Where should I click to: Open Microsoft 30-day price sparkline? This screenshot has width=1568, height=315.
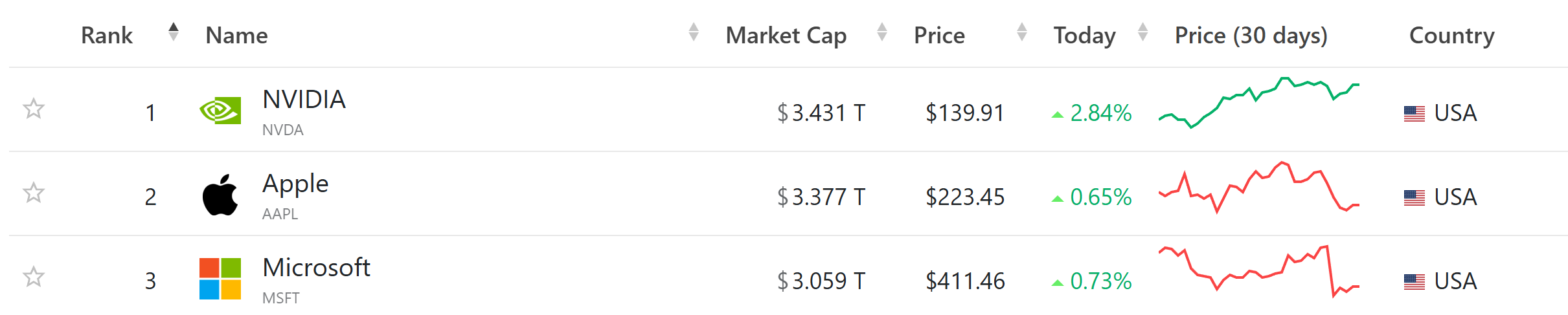(x=1259, y=271)
